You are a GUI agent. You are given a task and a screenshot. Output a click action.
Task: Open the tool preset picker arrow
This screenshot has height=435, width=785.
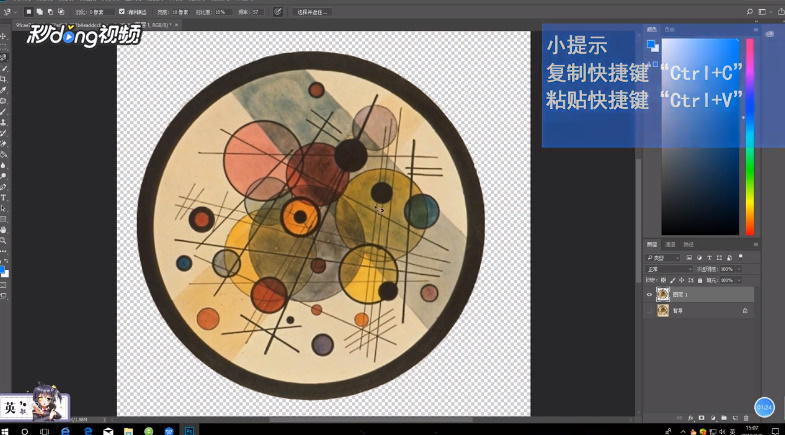click(16, 12)
